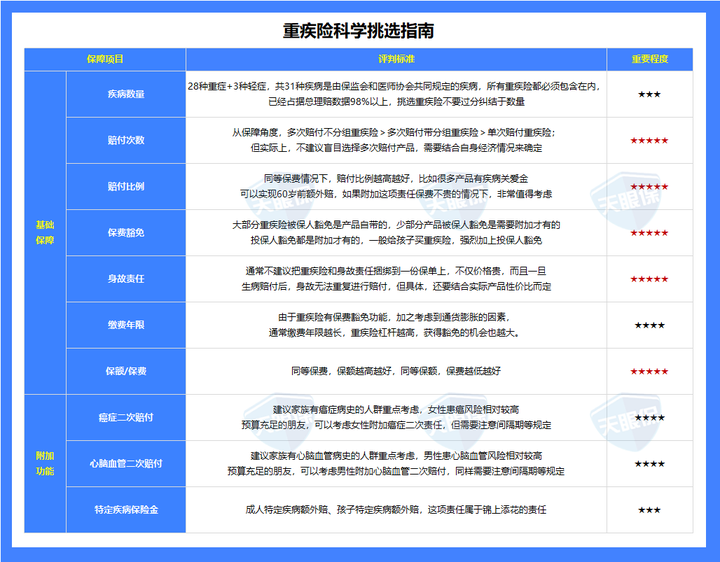The image size is (720, 562).
Task: Click the four-star rating for 癌症二次赔付
Action: 649,417
